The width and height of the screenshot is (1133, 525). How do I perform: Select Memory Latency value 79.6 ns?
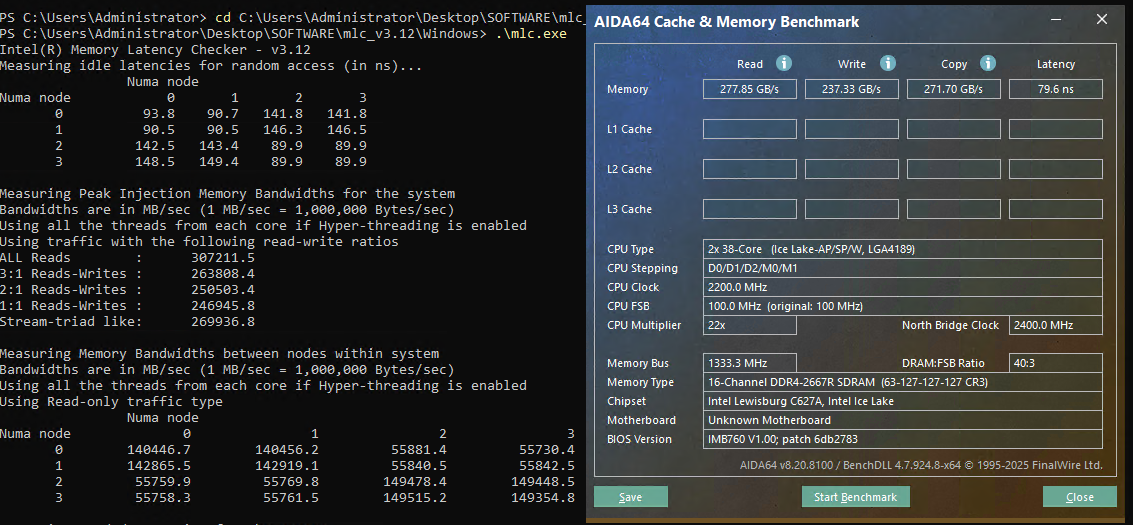pos(1056,89)
